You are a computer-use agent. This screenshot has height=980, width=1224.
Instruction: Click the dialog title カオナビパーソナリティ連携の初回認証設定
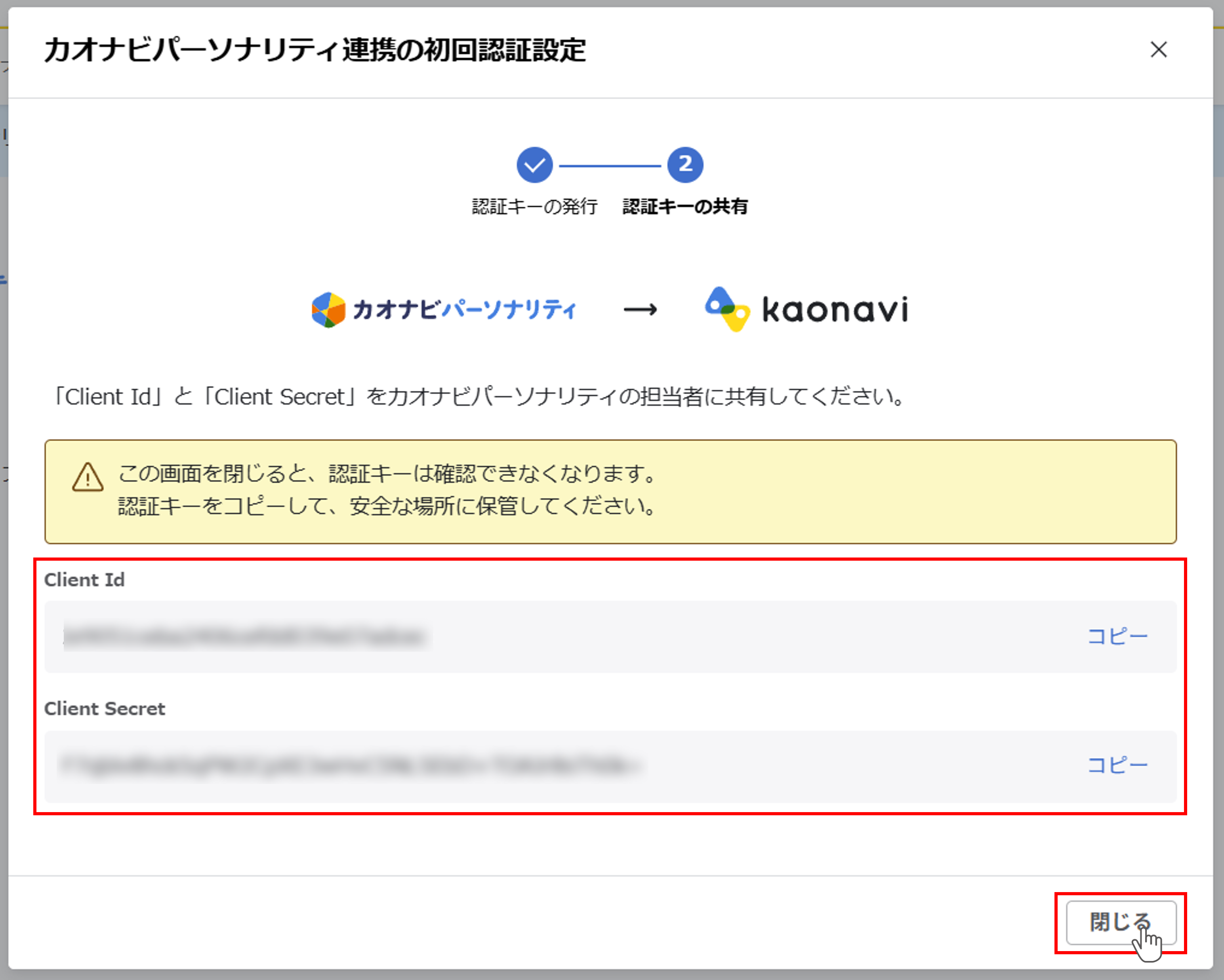[315, 50]
